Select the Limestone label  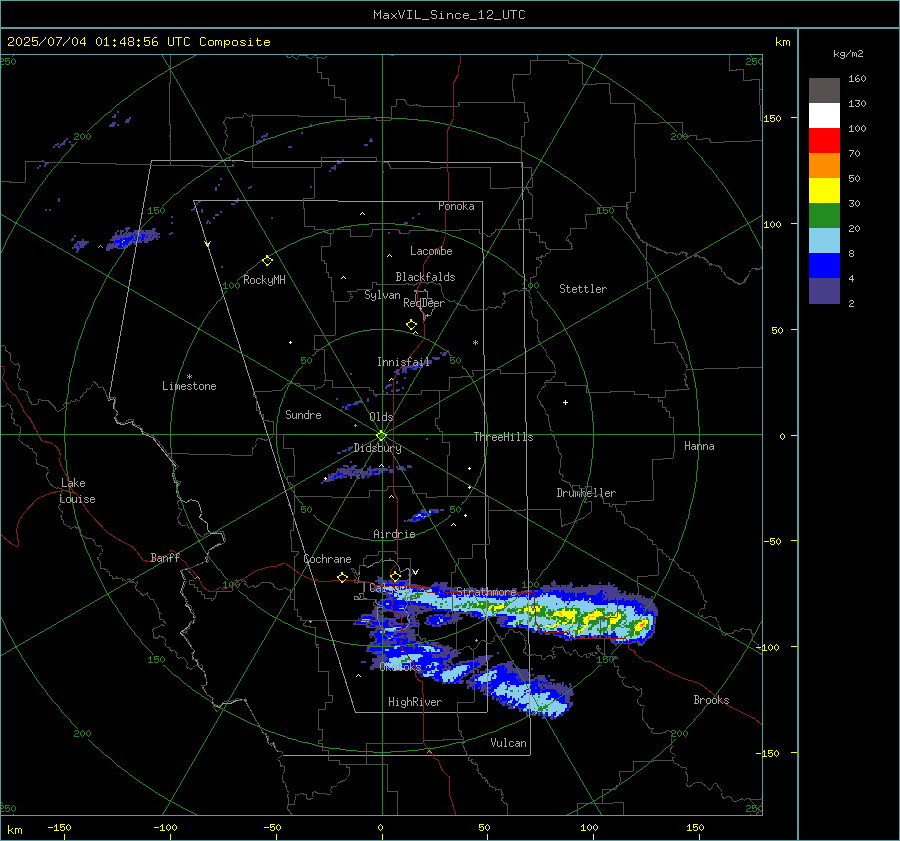pos(189,386)
